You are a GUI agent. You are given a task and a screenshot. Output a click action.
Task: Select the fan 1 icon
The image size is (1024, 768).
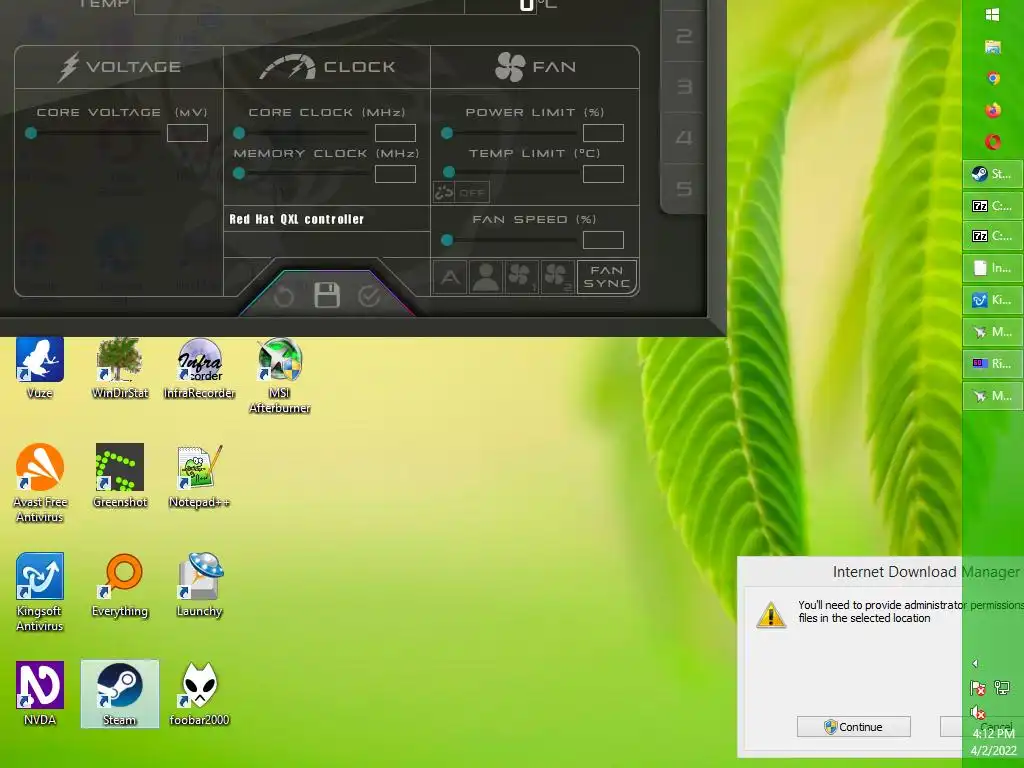(521, 277)
